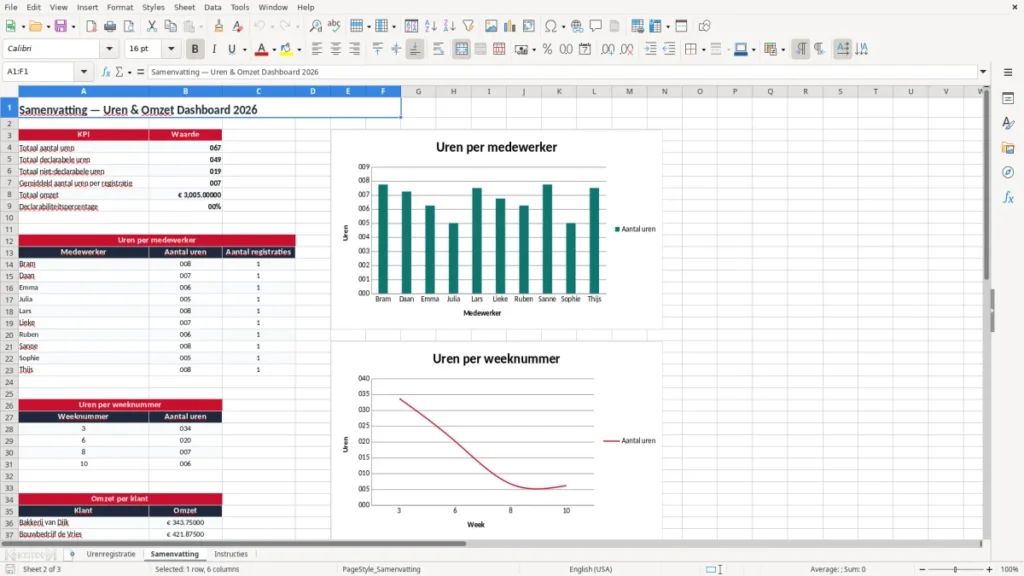Screen dimensions: 1024x576
Task: Open the Format menu
Action: tap(120, 7)
